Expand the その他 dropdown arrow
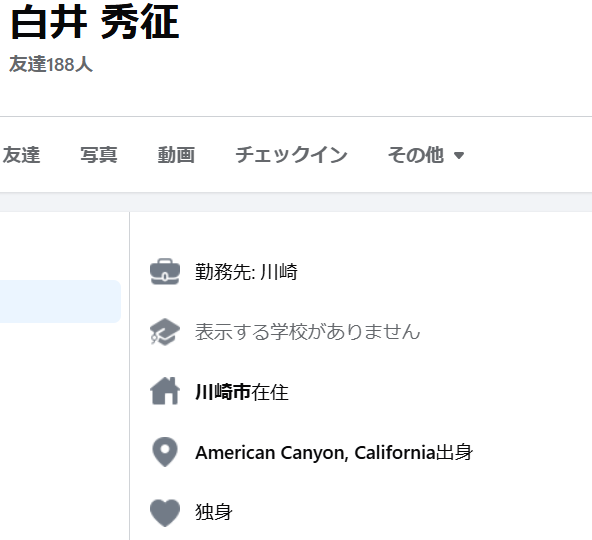 click(459, 155)
